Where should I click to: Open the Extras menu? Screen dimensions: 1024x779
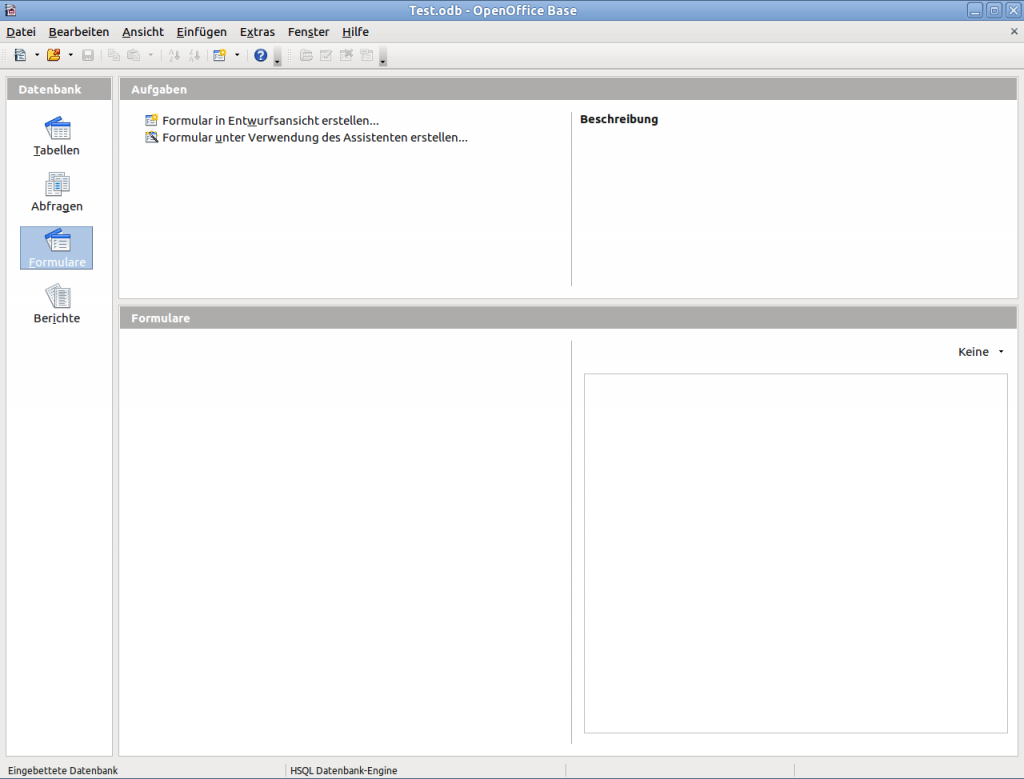point(257,31)
